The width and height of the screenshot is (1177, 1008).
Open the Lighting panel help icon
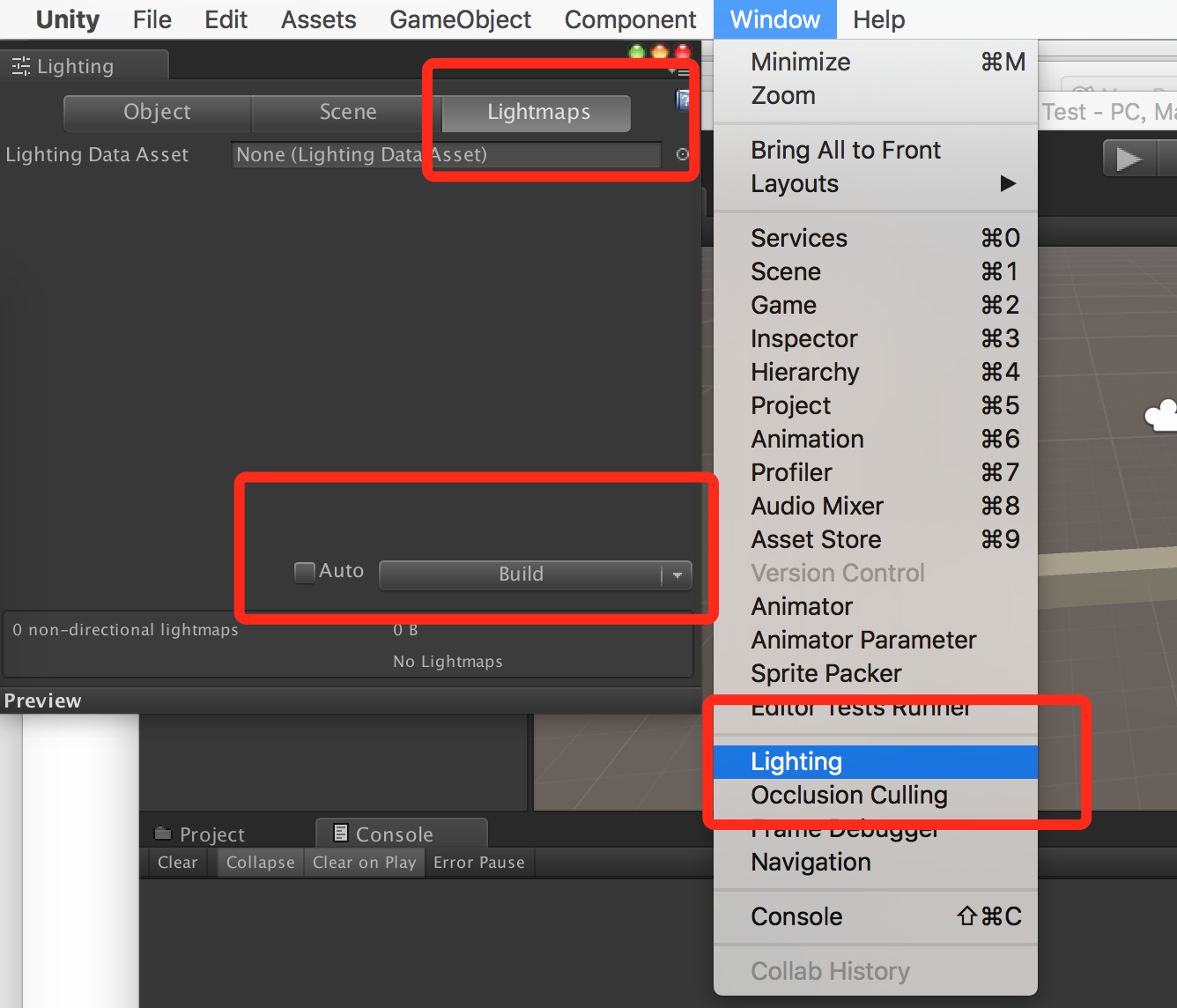click(x=682, y=100)
